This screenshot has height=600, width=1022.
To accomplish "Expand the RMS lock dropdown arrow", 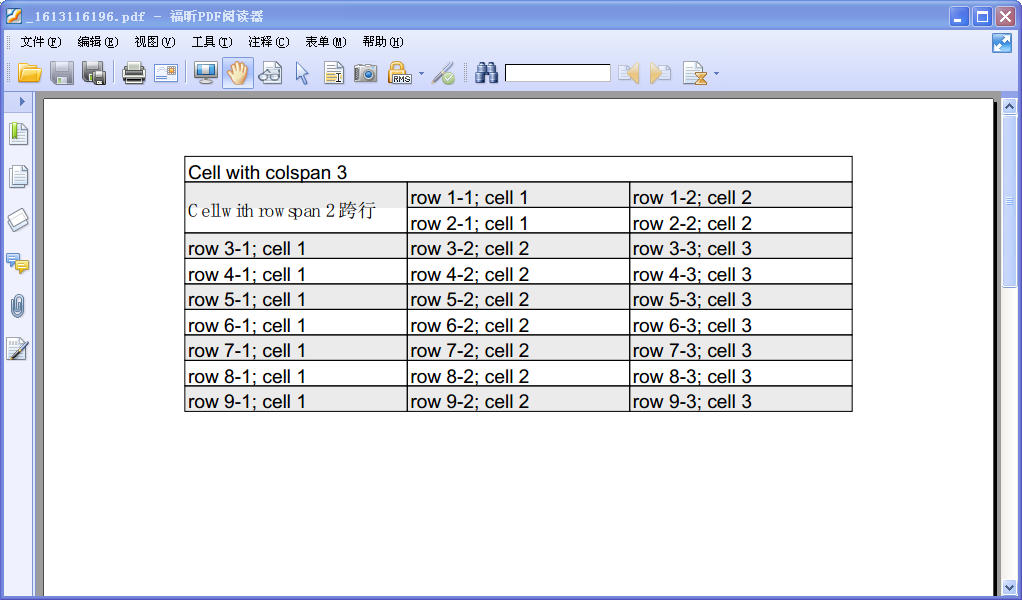I will (x=421, y=73).
